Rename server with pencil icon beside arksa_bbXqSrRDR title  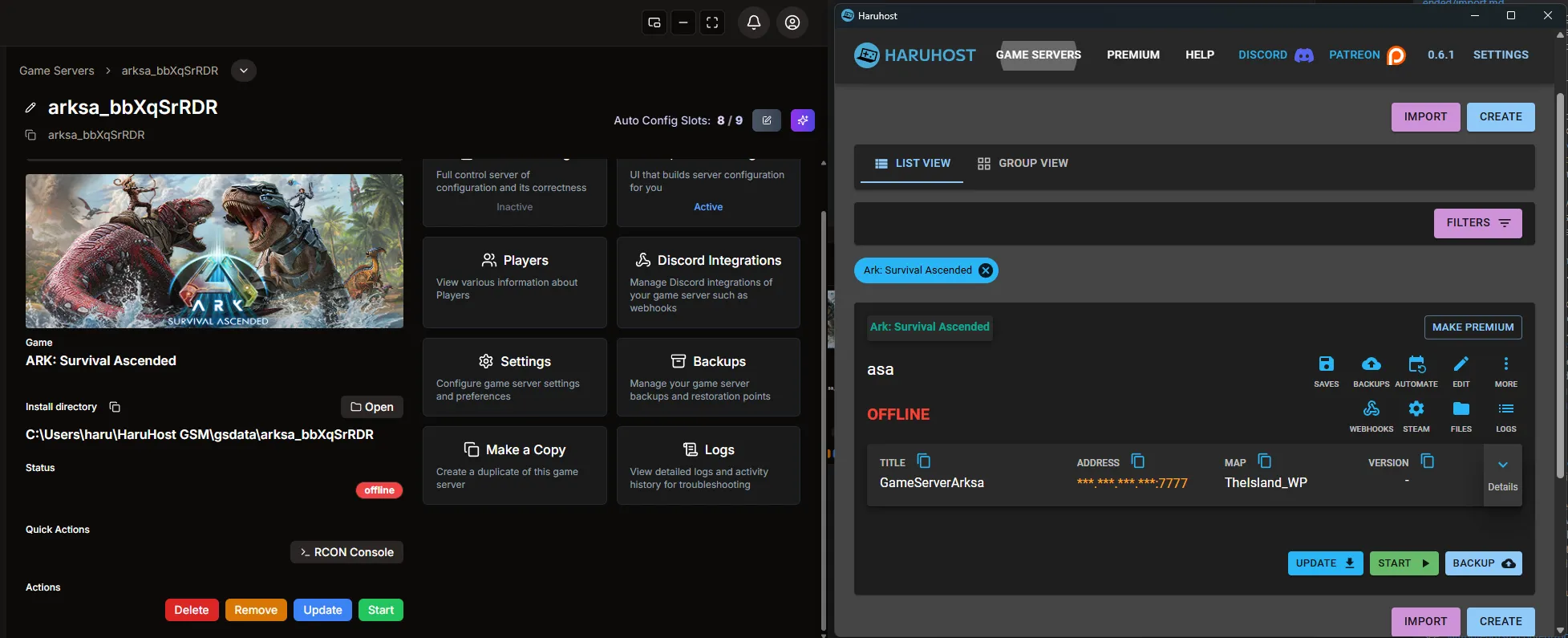(x=30, y=108)
